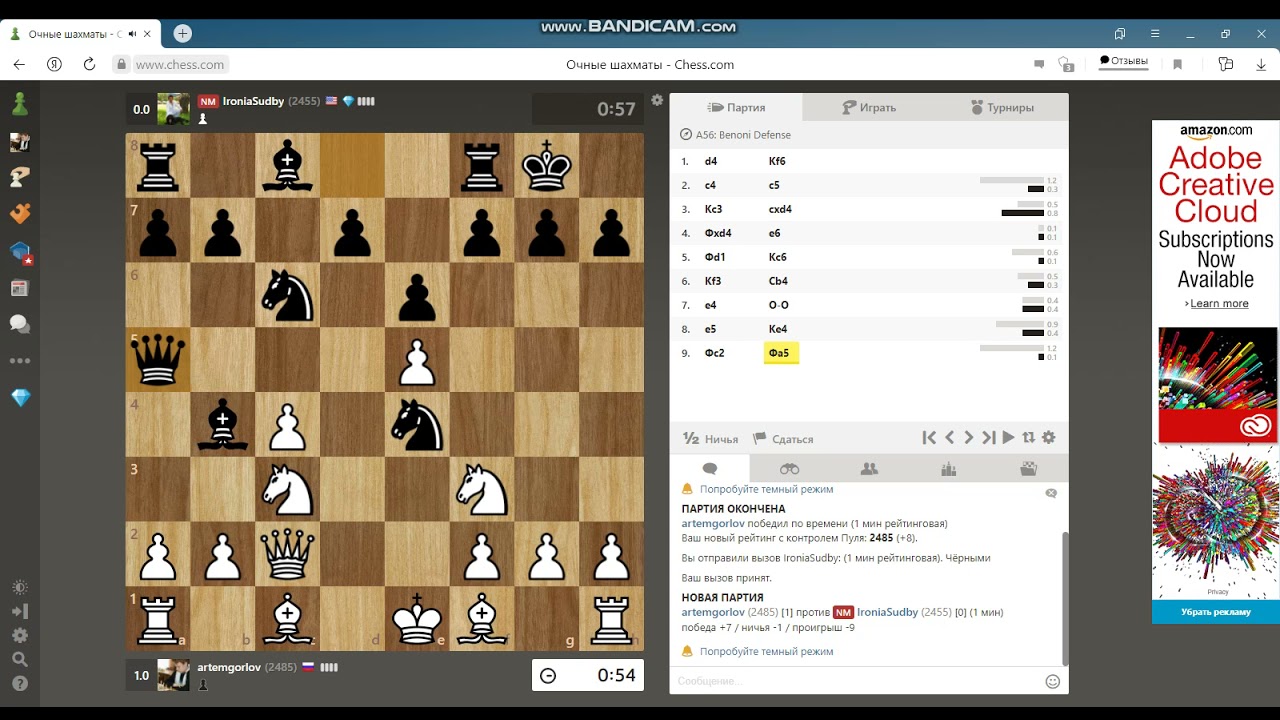Switch to the Играть tab
This screenshot has width=1280, height=720.
click(868, 107)
